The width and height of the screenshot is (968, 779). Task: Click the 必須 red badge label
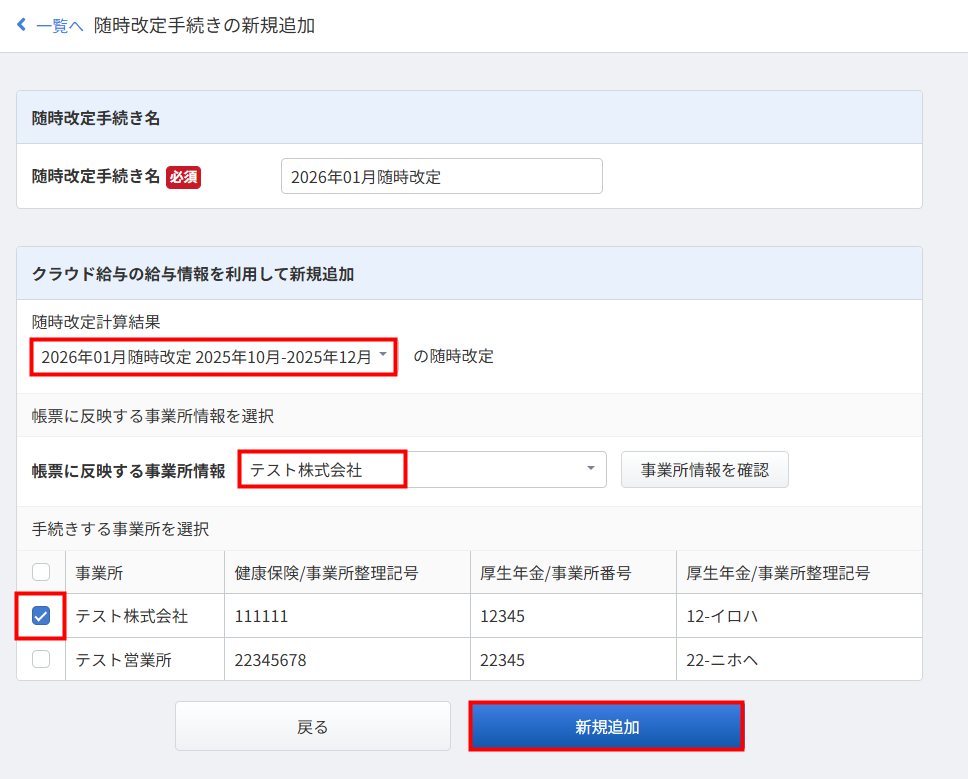(x=183, y=177)
